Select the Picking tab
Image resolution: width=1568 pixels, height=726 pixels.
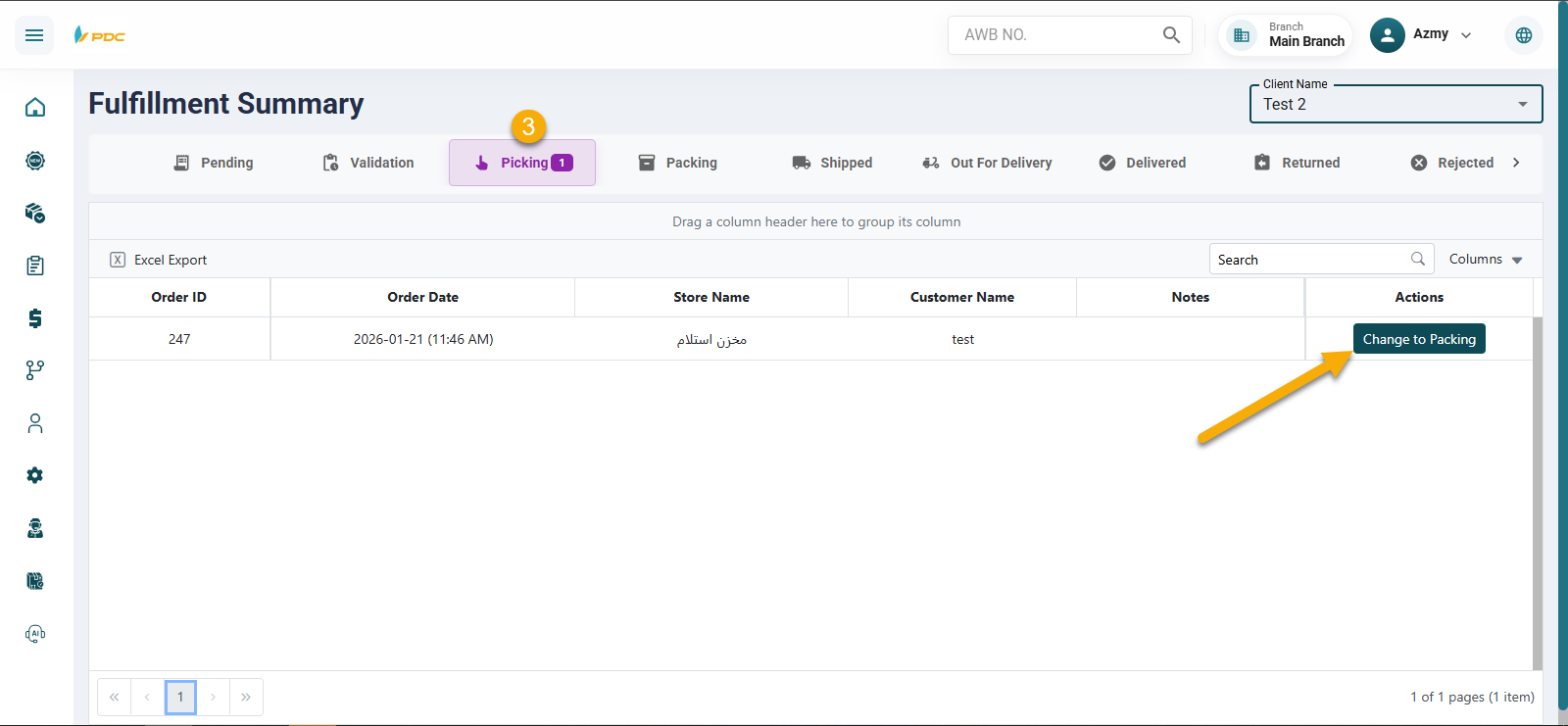click(522, 163)
